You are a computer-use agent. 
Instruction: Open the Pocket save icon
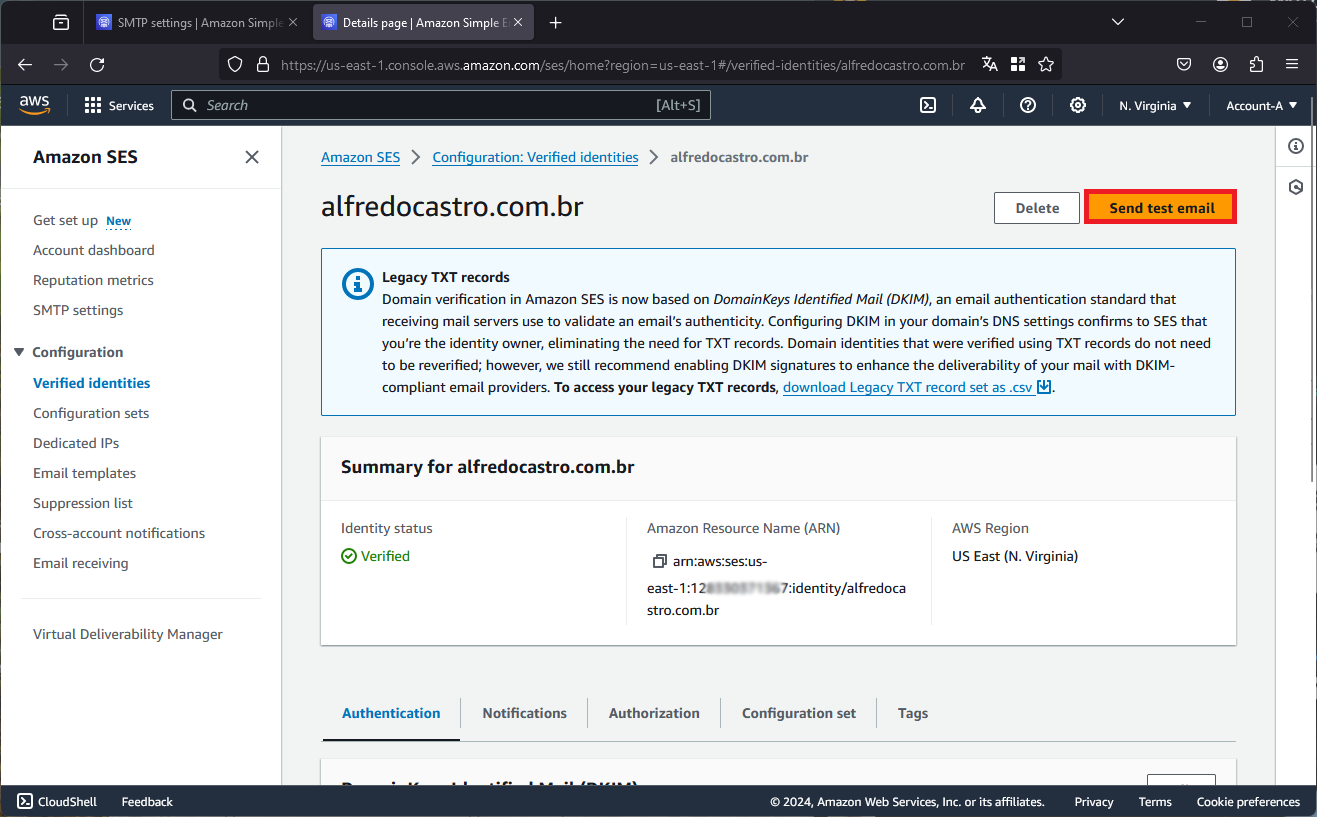[1184, 64]
